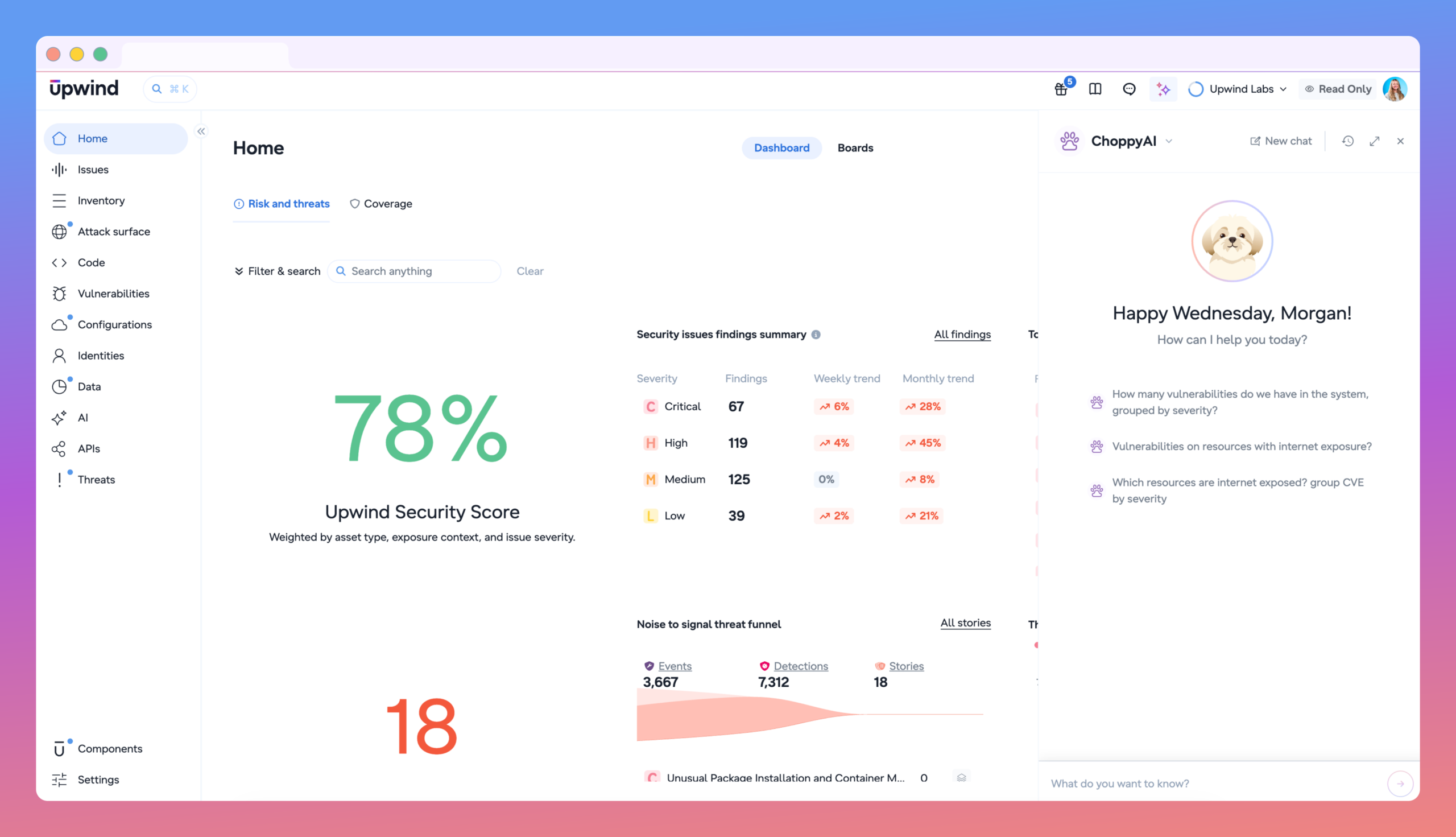Click the Search anything filter field
Image resolution: width=1456 pixels, height=837 pixels.
point(413,271)
